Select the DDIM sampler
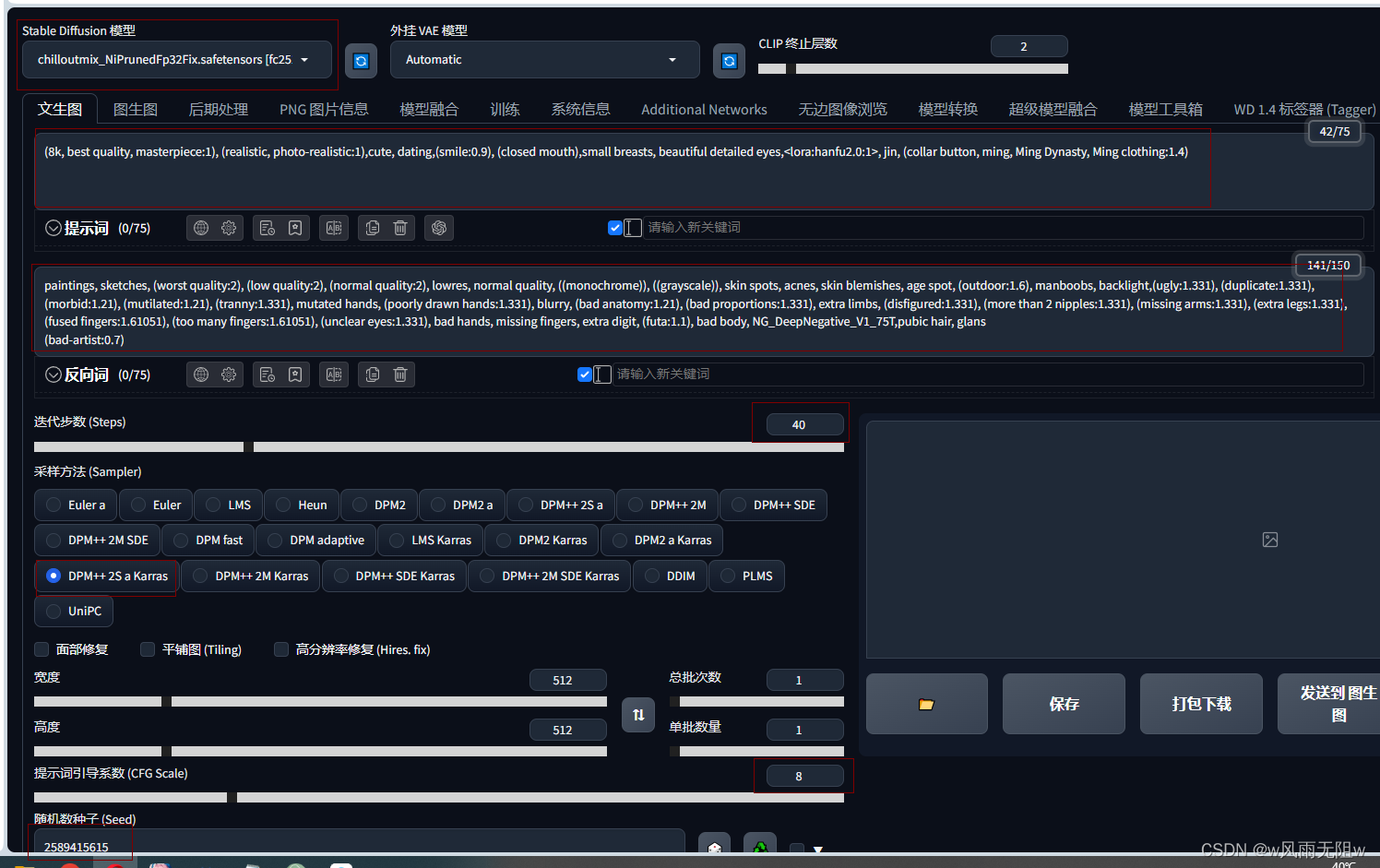This screenshot has width=1380, height=868. point(670,576)
